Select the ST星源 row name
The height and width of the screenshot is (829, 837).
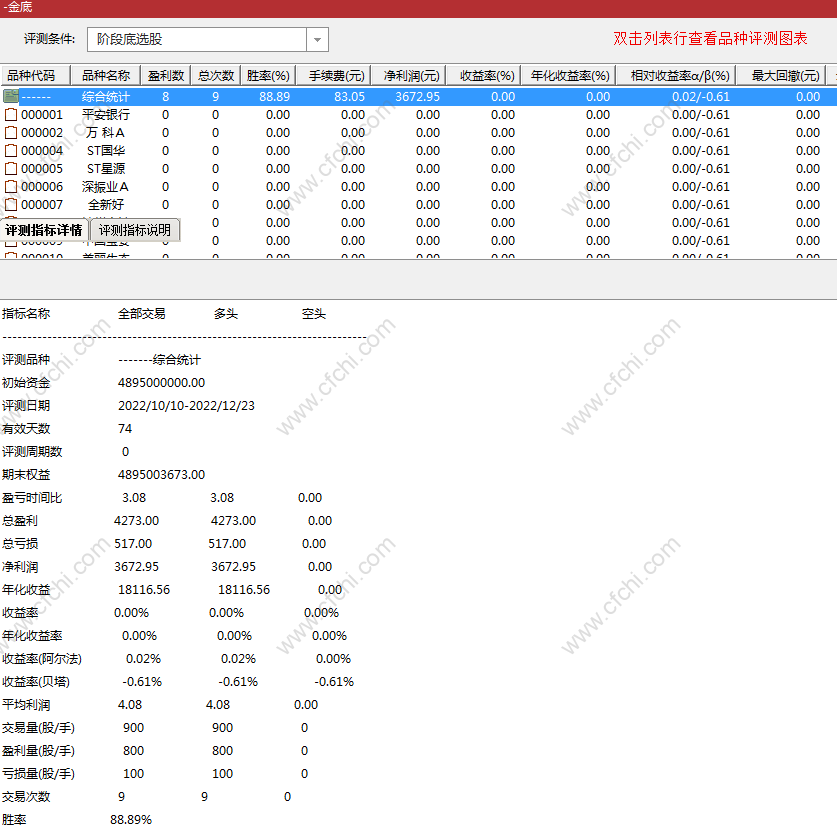pyautogui.click(x=105, y=169)
